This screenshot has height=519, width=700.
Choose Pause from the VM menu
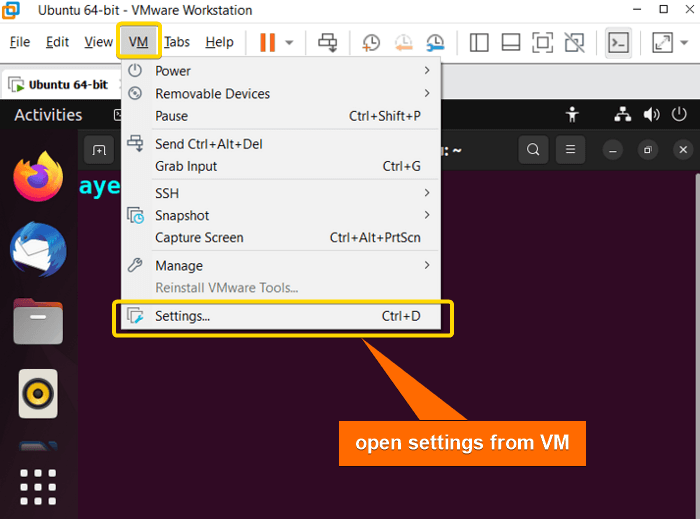pyautogui.click(x=281, y=116)
